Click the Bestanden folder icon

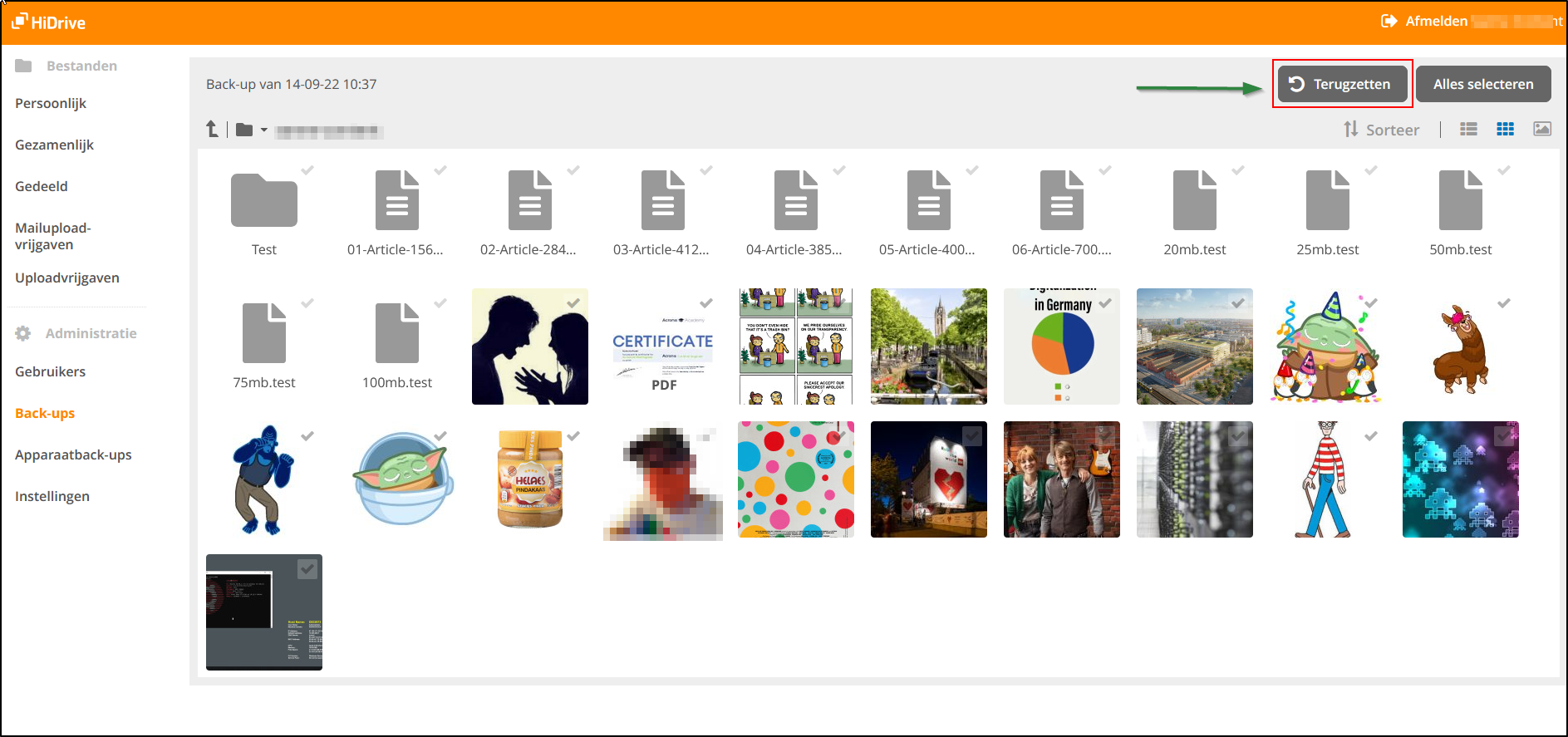pos(23,66)
